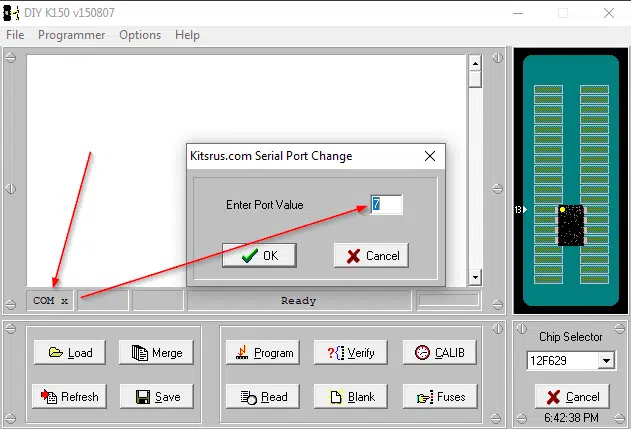Click the Chip Selector label
This screenshot has width=631, height=429.
[x=571, y=336]
